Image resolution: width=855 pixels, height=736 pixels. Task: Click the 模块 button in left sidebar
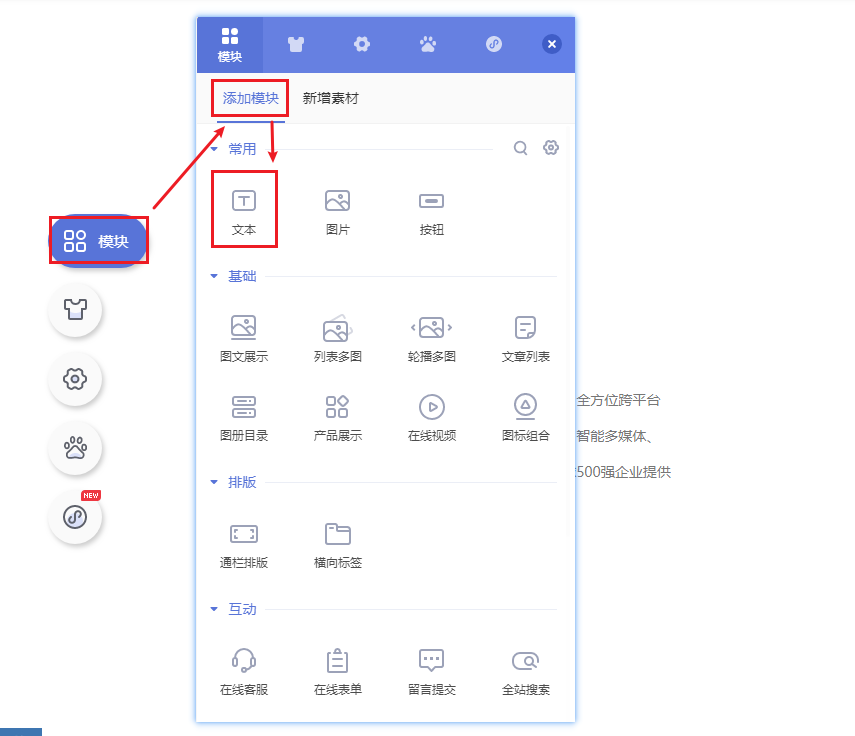pyautogui.click(x=99, y=240)
